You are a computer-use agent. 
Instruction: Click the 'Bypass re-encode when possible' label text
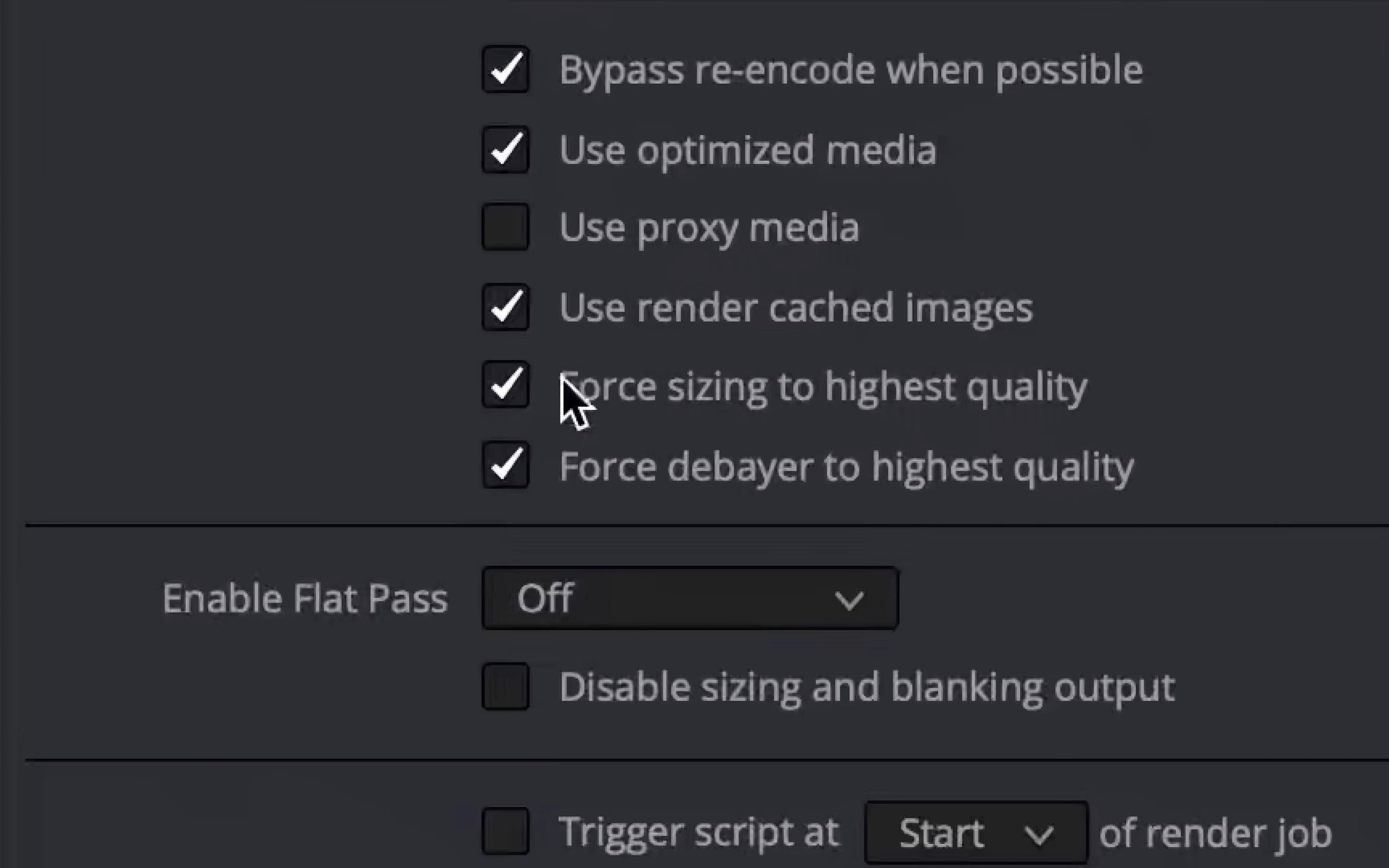851,71
